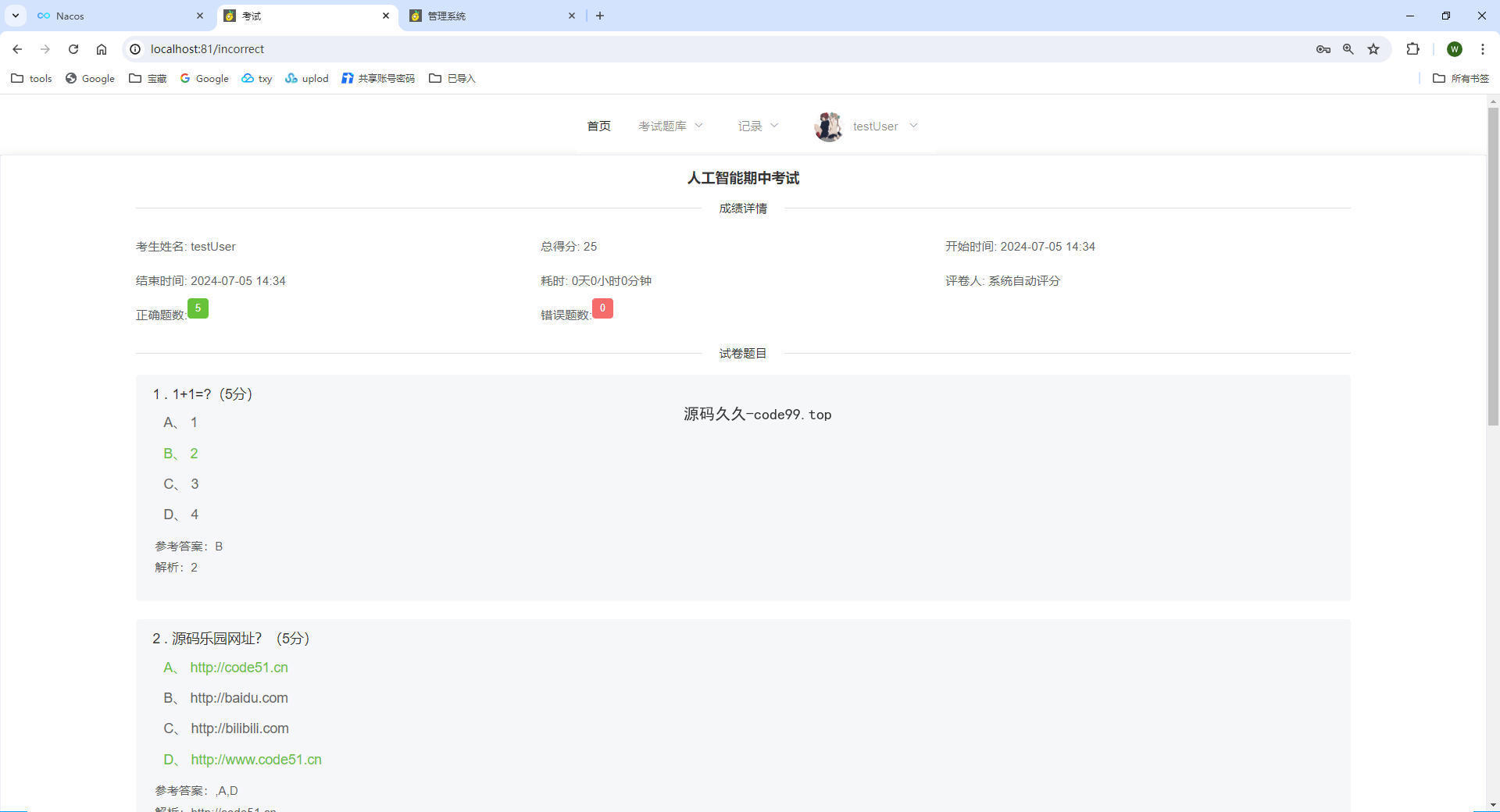
Task: Click the red wrong count badge 0
Action: coord(602,308)
